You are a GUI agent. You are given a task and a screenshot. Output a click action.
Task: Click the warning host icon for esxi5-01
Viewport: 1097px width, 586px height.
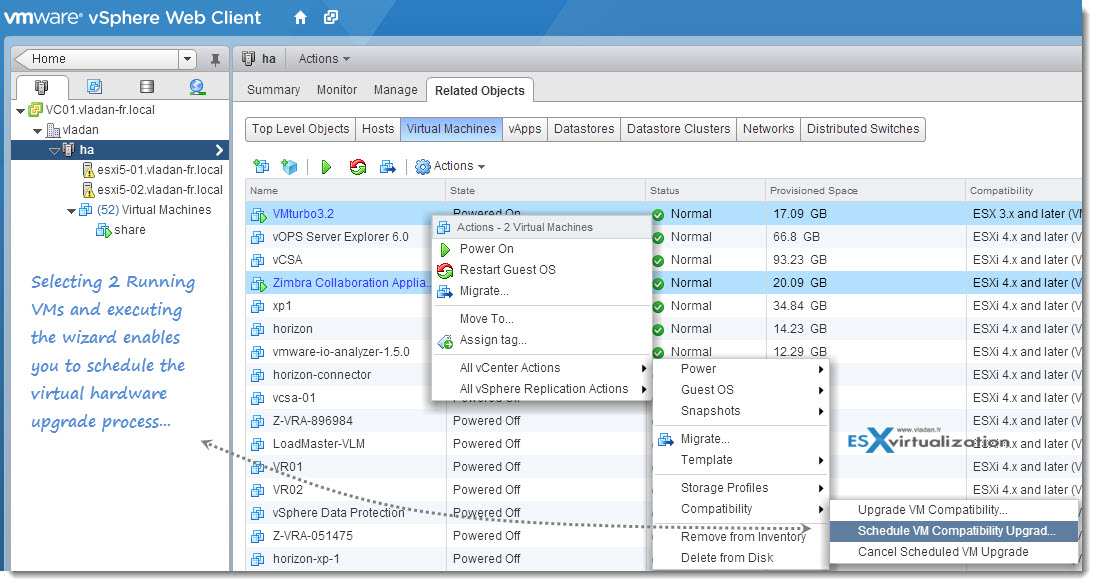point(88,170)
